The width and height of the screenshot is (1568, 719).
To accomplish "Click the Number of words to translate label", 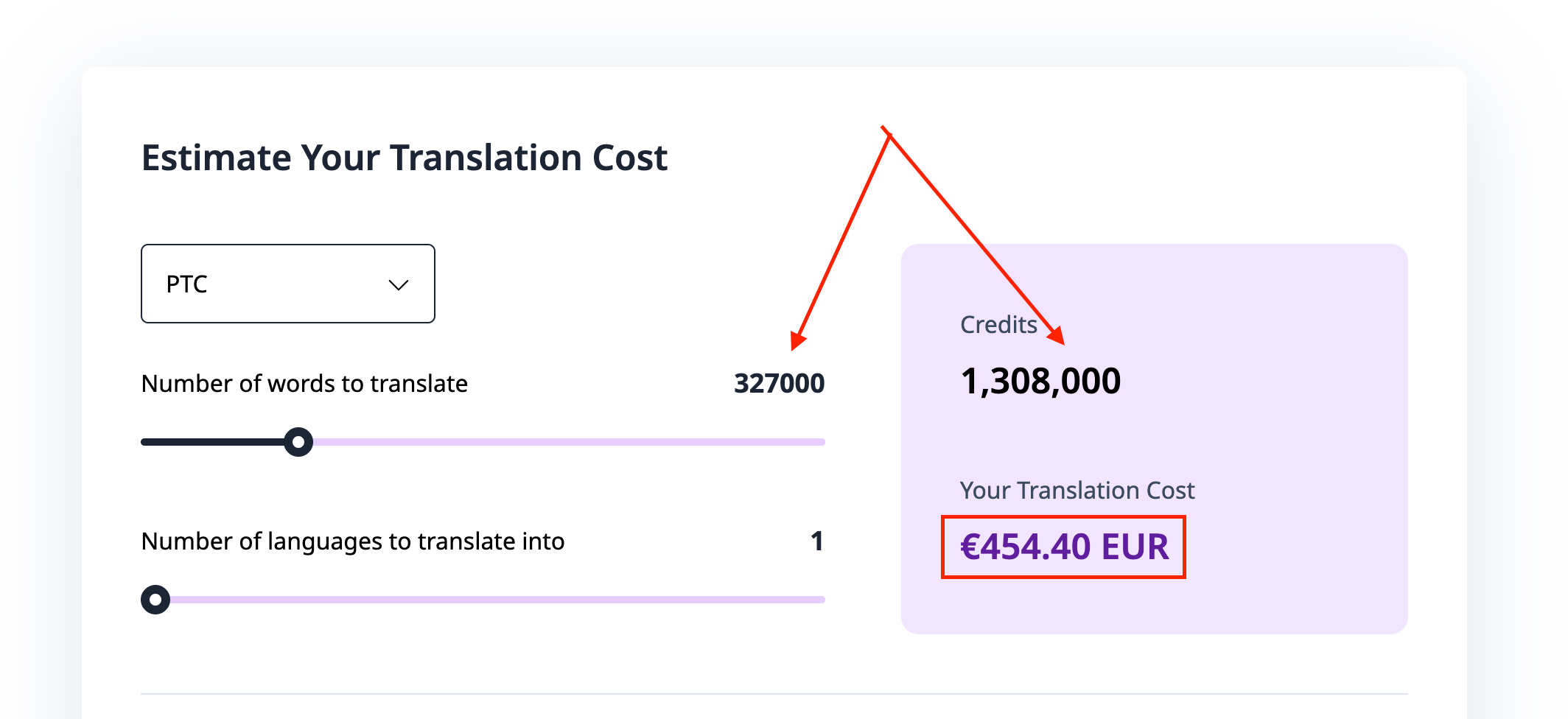I will (x=304, y=384).
